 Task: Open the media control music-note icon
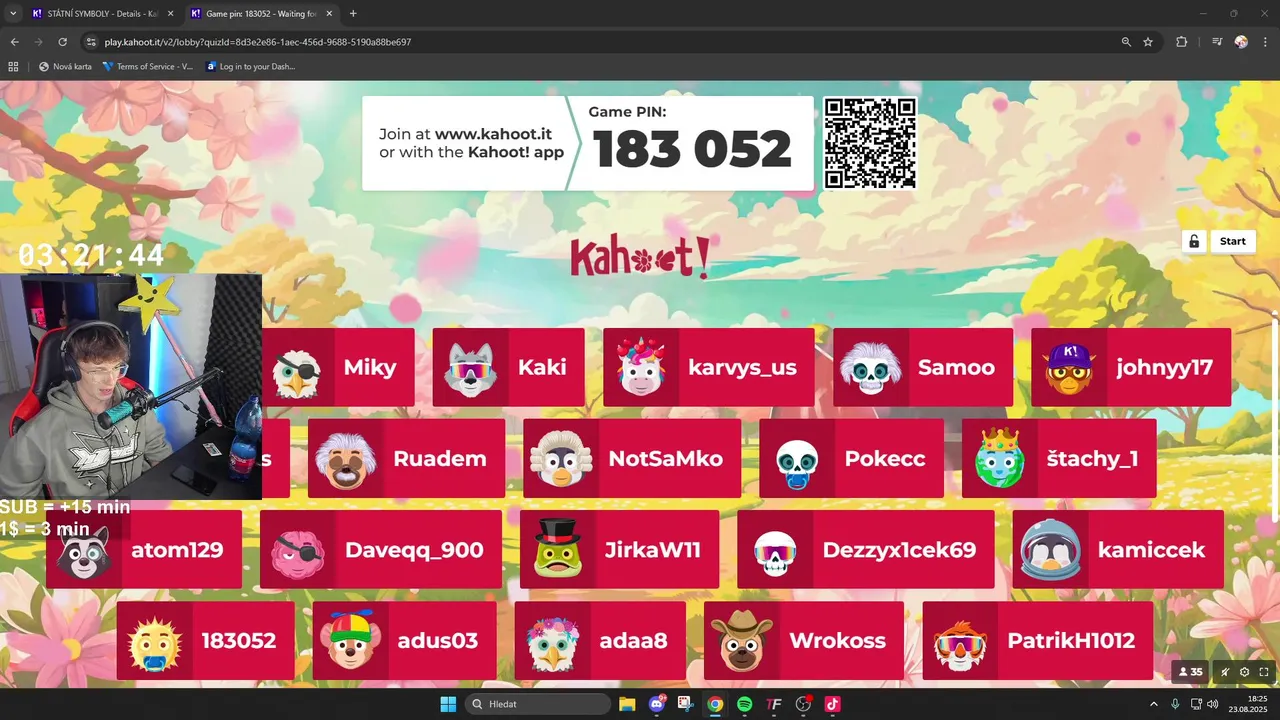click(x=1217, y=42)
